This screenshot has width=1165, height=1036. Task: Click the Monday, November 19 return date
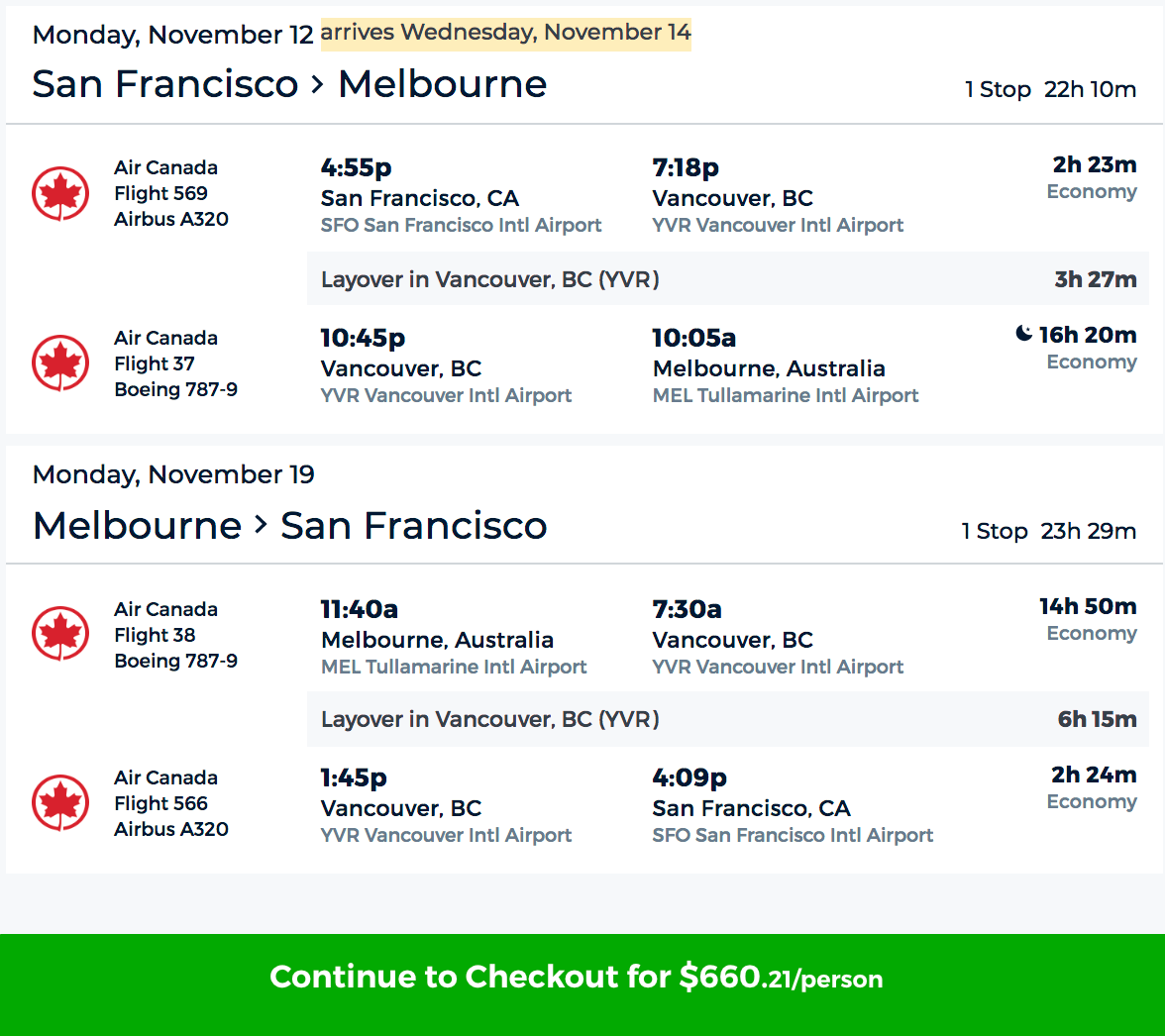click(x=173, y=474)
